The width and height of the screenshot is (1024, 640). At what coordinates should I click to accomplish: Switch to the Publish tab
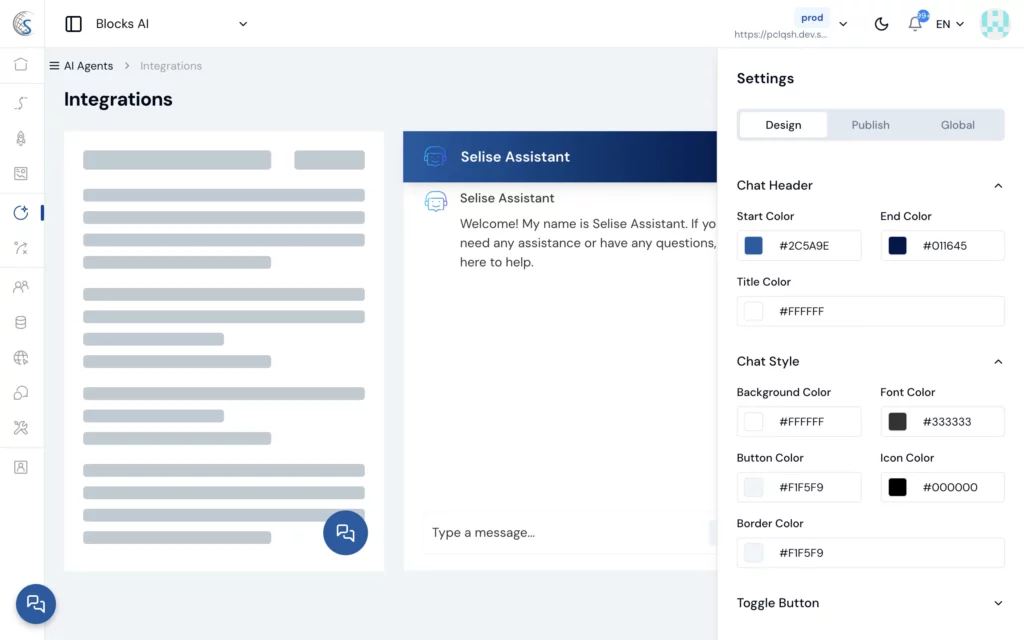(x=870, y=125)
